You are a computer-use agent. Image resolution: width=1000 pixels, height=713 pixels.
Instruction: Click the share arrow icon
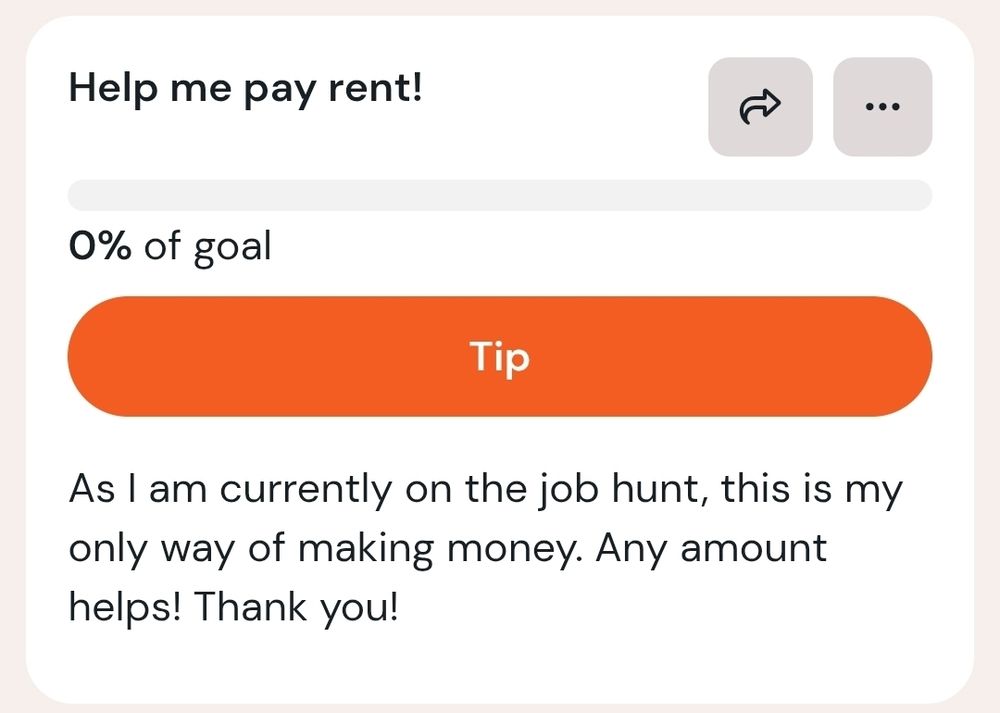point(760,107)
